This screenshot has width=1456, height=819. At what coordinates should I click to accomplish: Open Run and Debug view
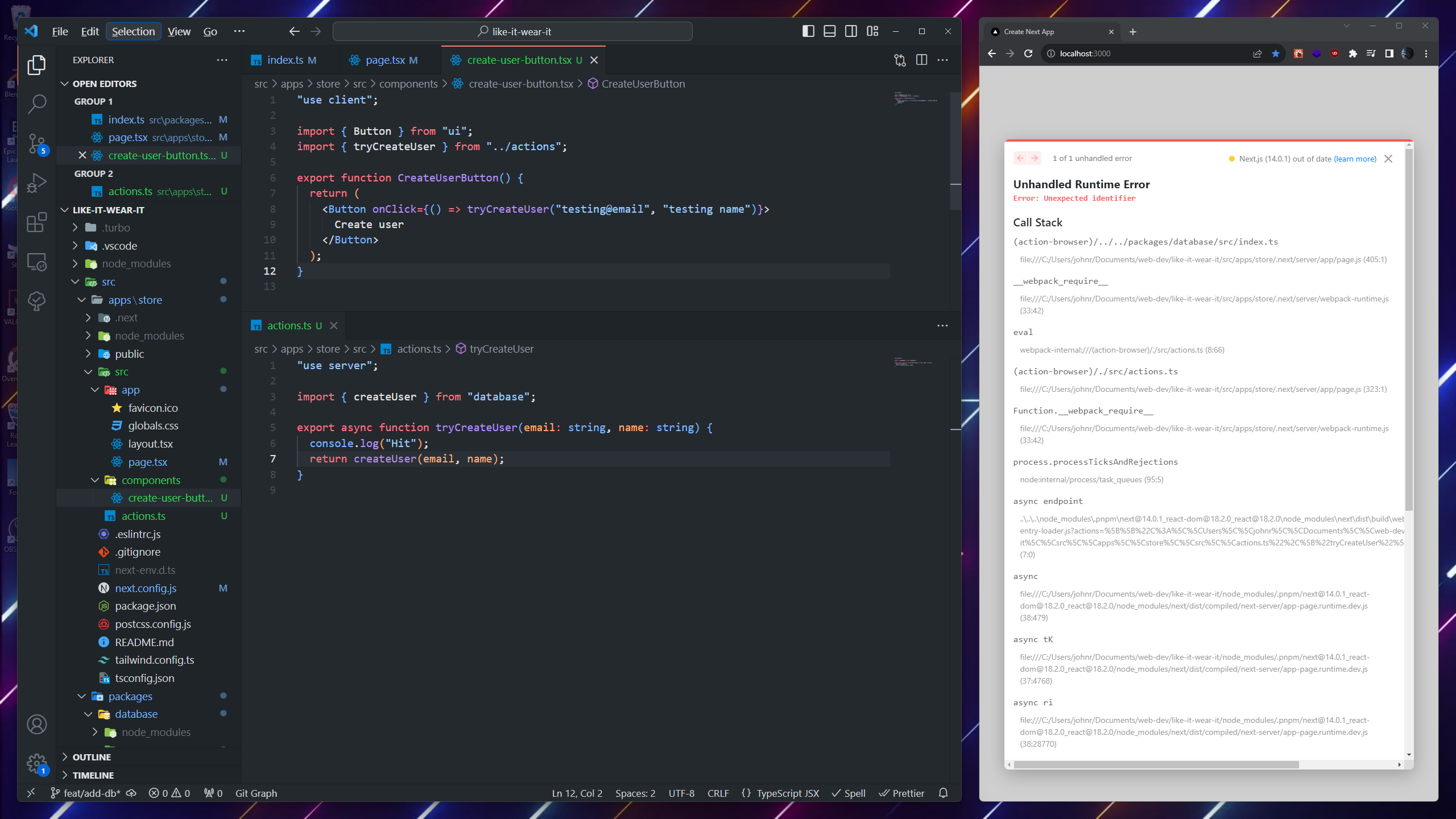point(37,183)
